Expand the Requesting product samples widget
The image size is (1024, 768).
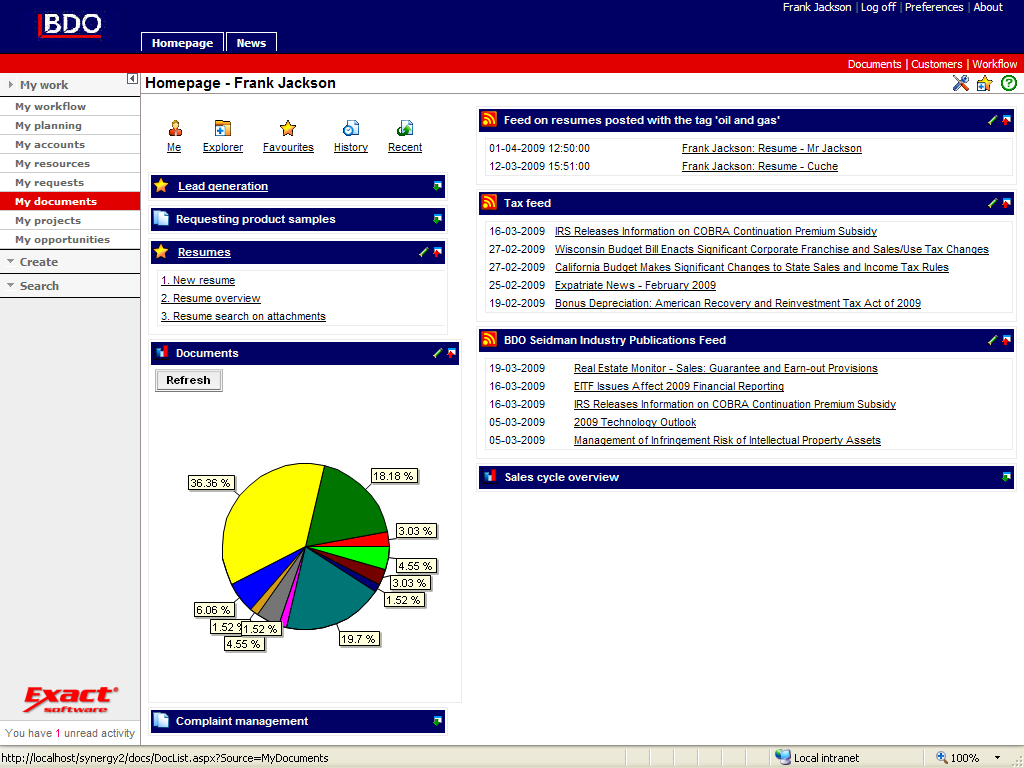[438, 219]
